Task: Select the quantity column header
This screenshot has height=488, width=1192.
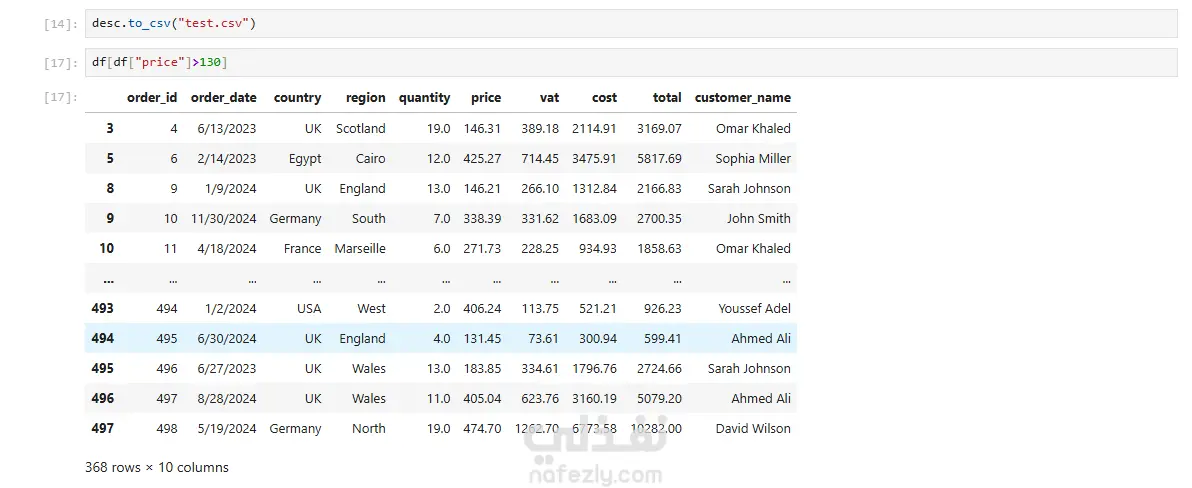Action: pyautogui.click(x=424, y=97)
